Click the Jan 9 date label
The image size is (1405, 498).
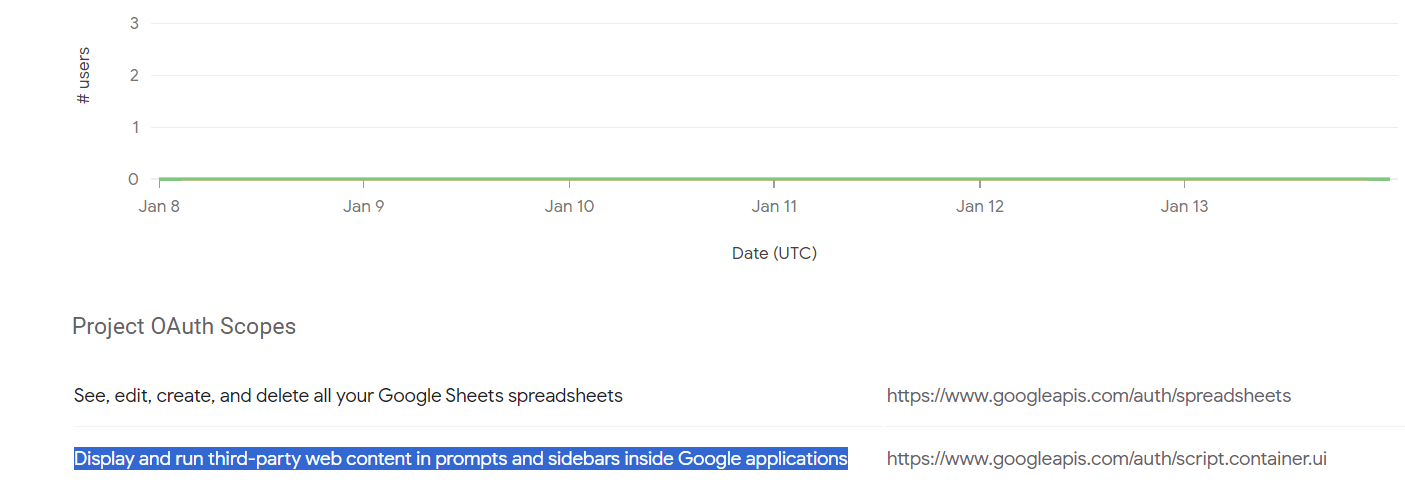tap(363, 206)
